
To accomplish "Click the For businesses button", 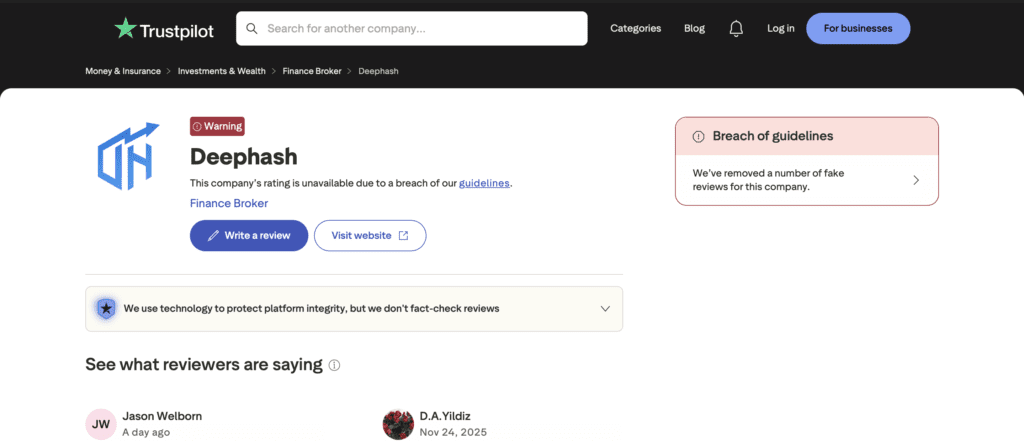I will [858, 29].
